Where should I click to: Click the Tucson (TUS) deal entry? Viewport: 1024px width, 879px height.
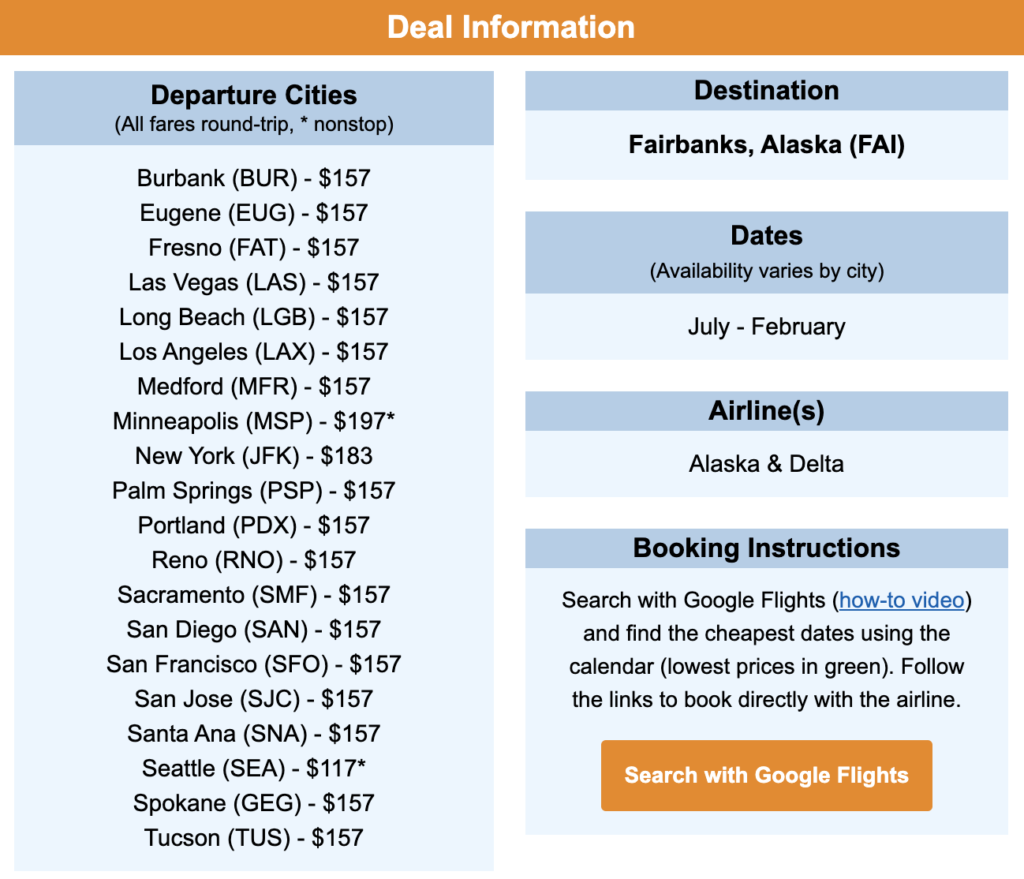click(253, 838)
